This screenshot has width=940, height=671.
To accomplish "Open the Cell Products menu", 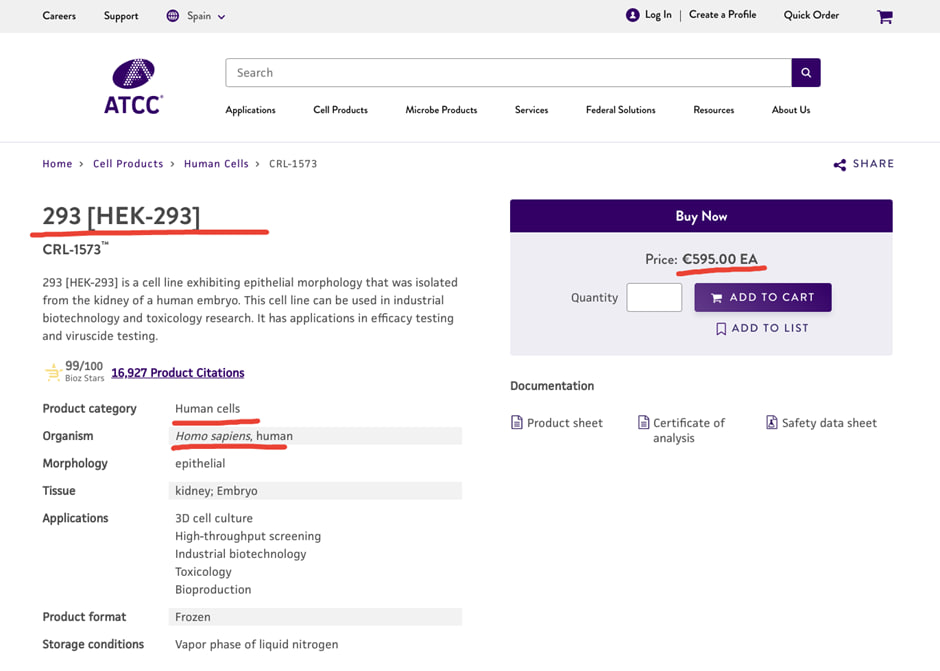I will click(340, 110).
